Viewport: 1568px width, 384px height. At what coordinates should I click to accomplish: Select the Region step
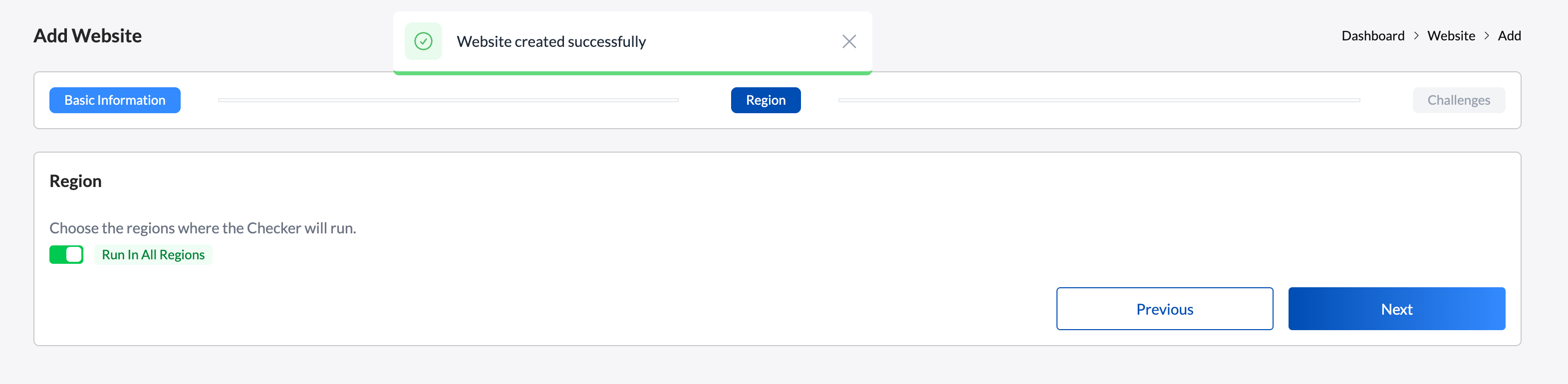tap(765, 100)
